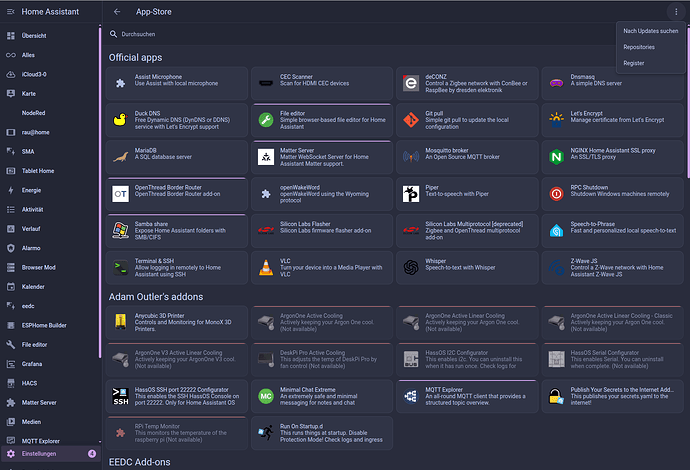690x470 pixels.
Task: Go back using the arrow beside App-Store
Action: click(x=117, y=12)
